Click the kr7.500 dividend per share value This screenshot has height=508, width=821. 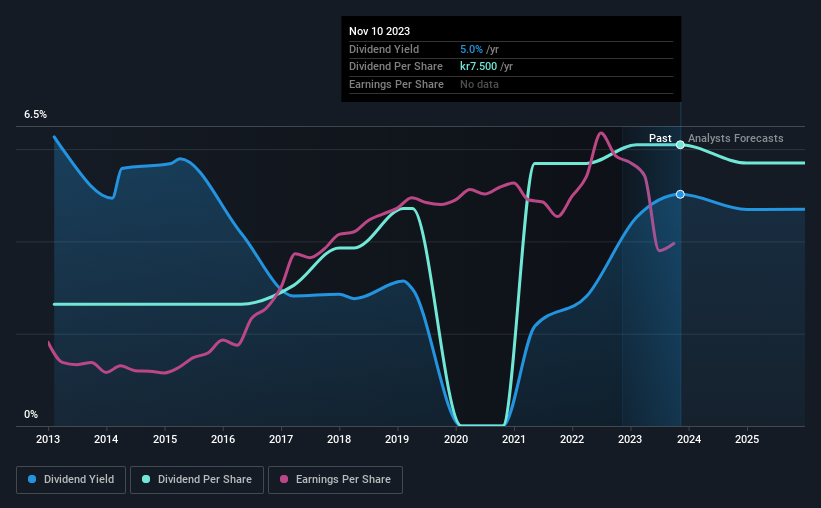[479, 67]
